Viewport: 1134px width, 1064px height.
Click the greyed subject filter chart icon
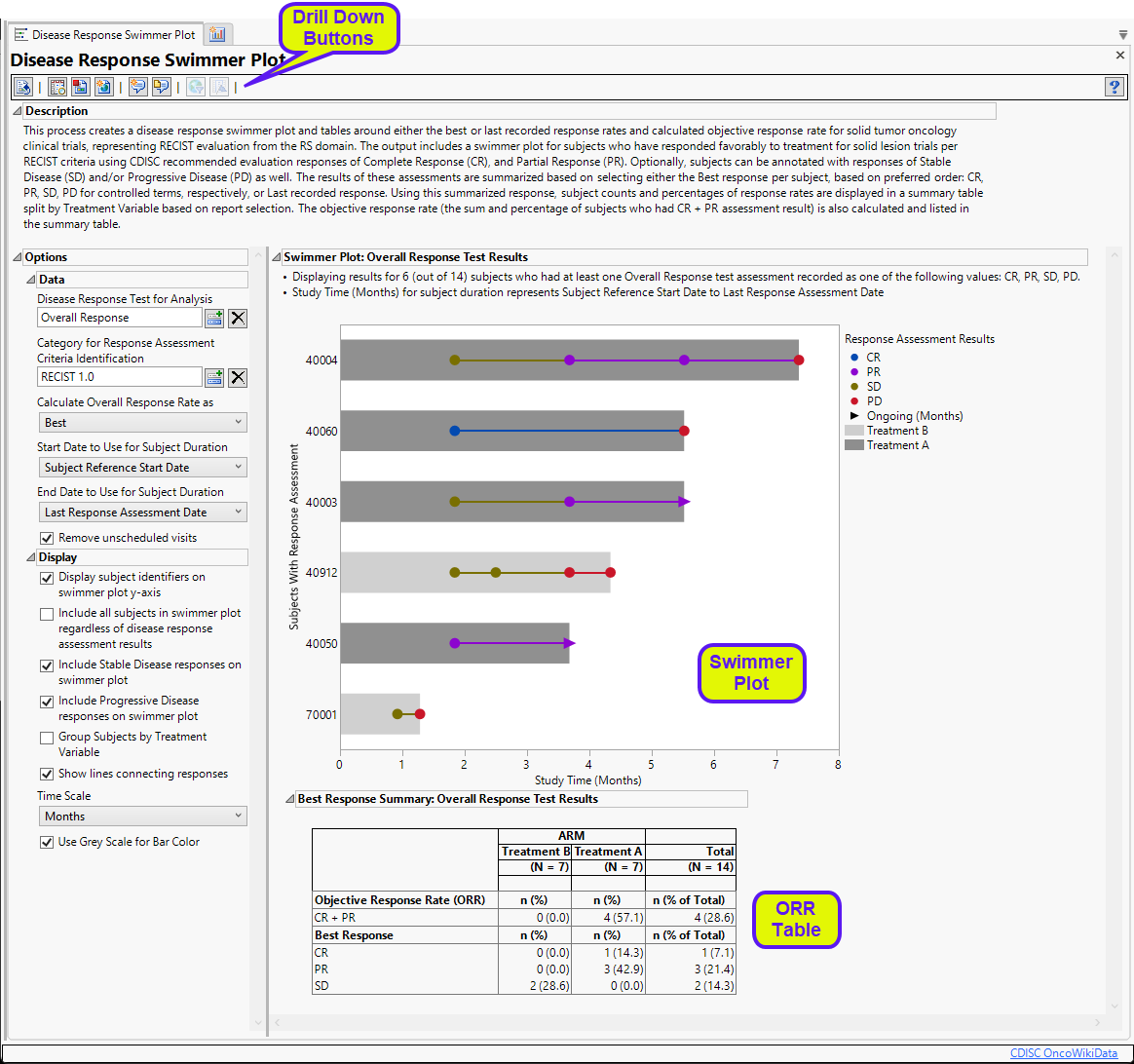tap(219, 88)
